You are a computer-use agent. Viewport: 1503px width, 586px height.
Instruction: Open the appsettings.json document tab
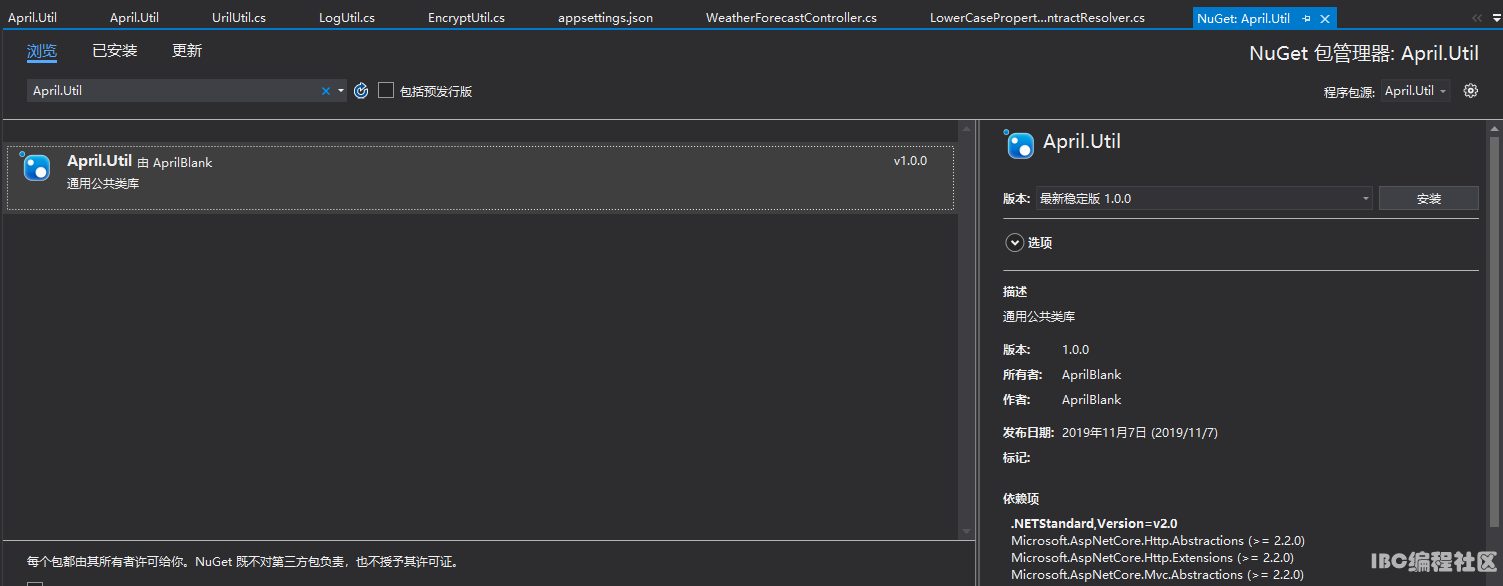click(x=605, y=18)
